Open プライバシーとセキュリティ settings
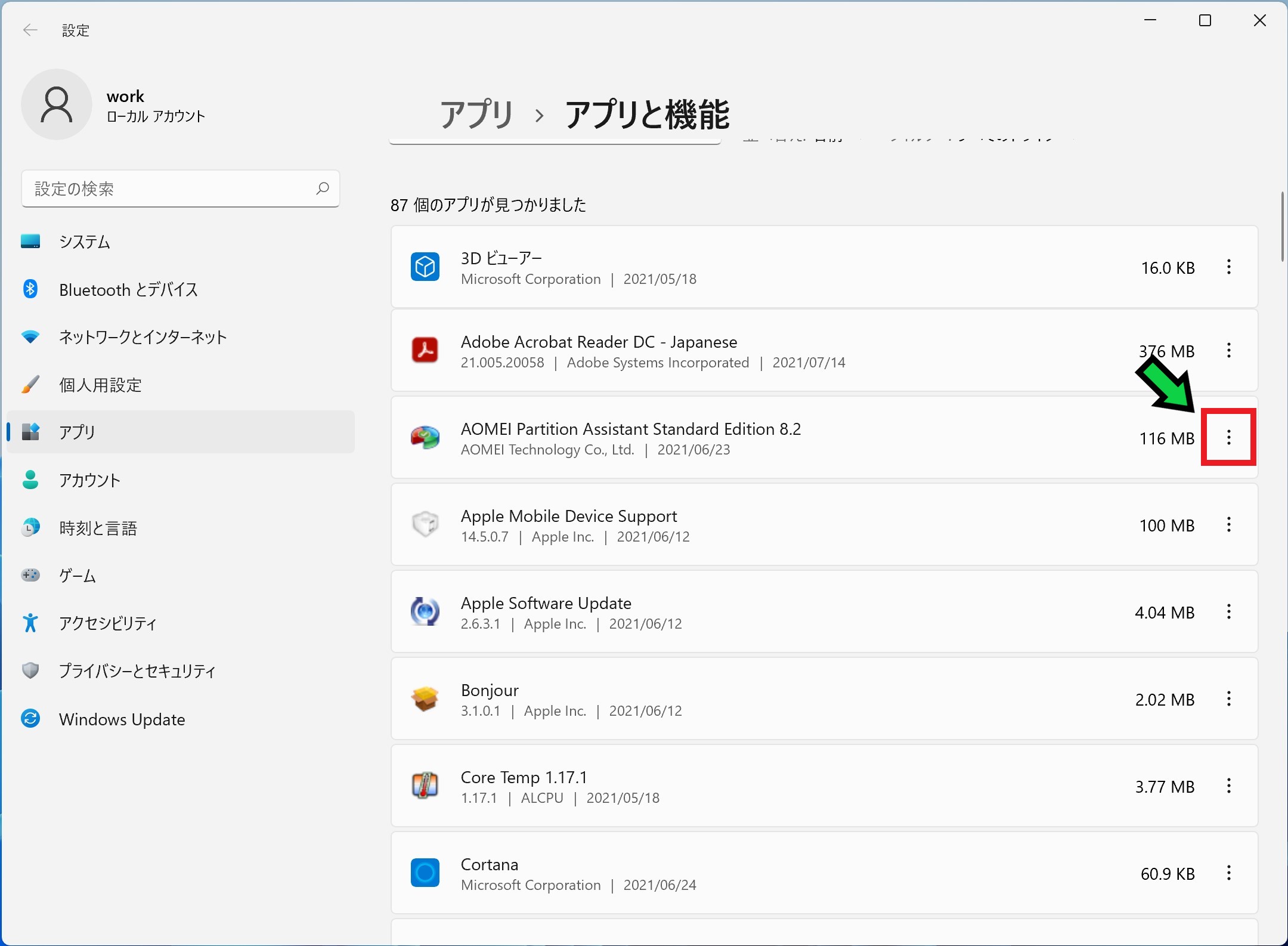The height and width of the screenshot is (946, 1288). click(181, 671)
